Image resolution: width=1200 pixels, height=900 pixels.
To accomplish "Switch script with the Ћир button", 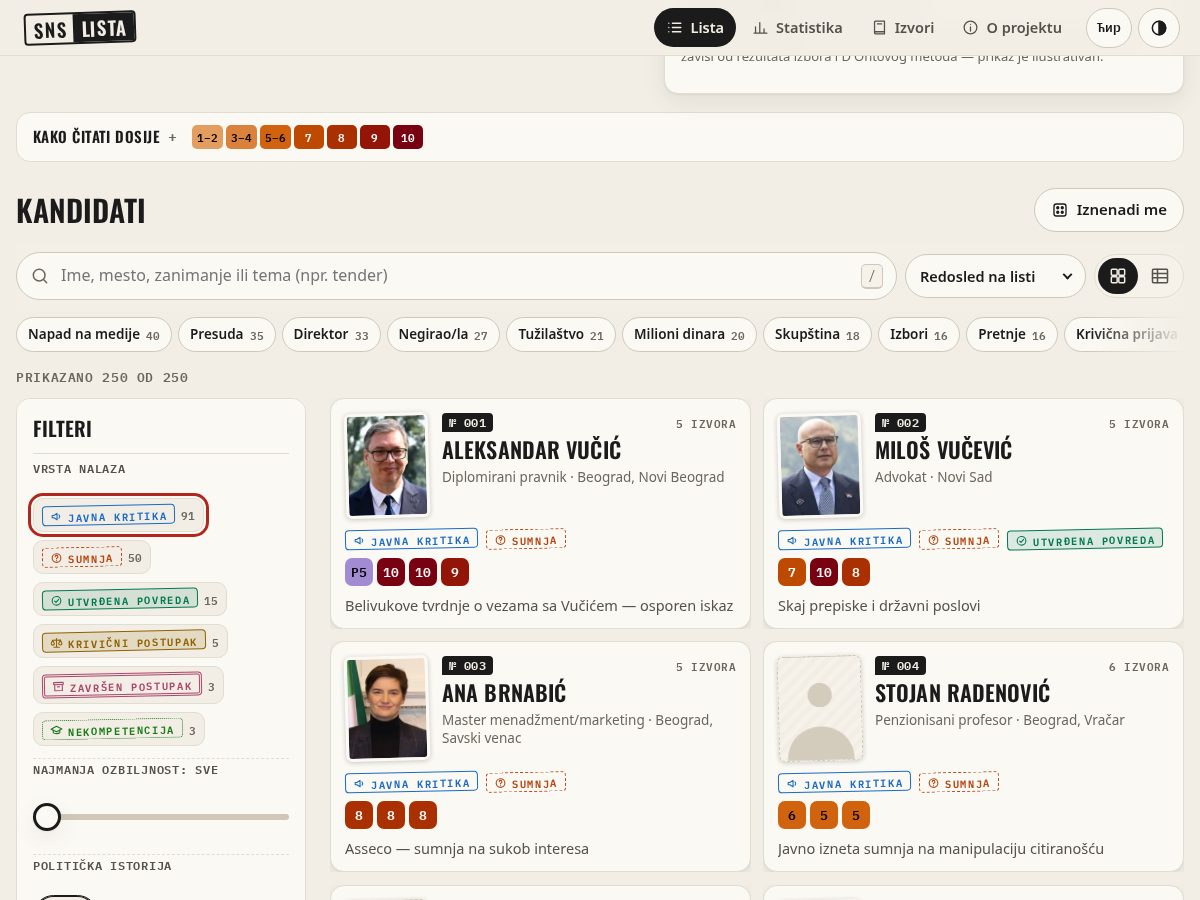I will point(1109,28).
